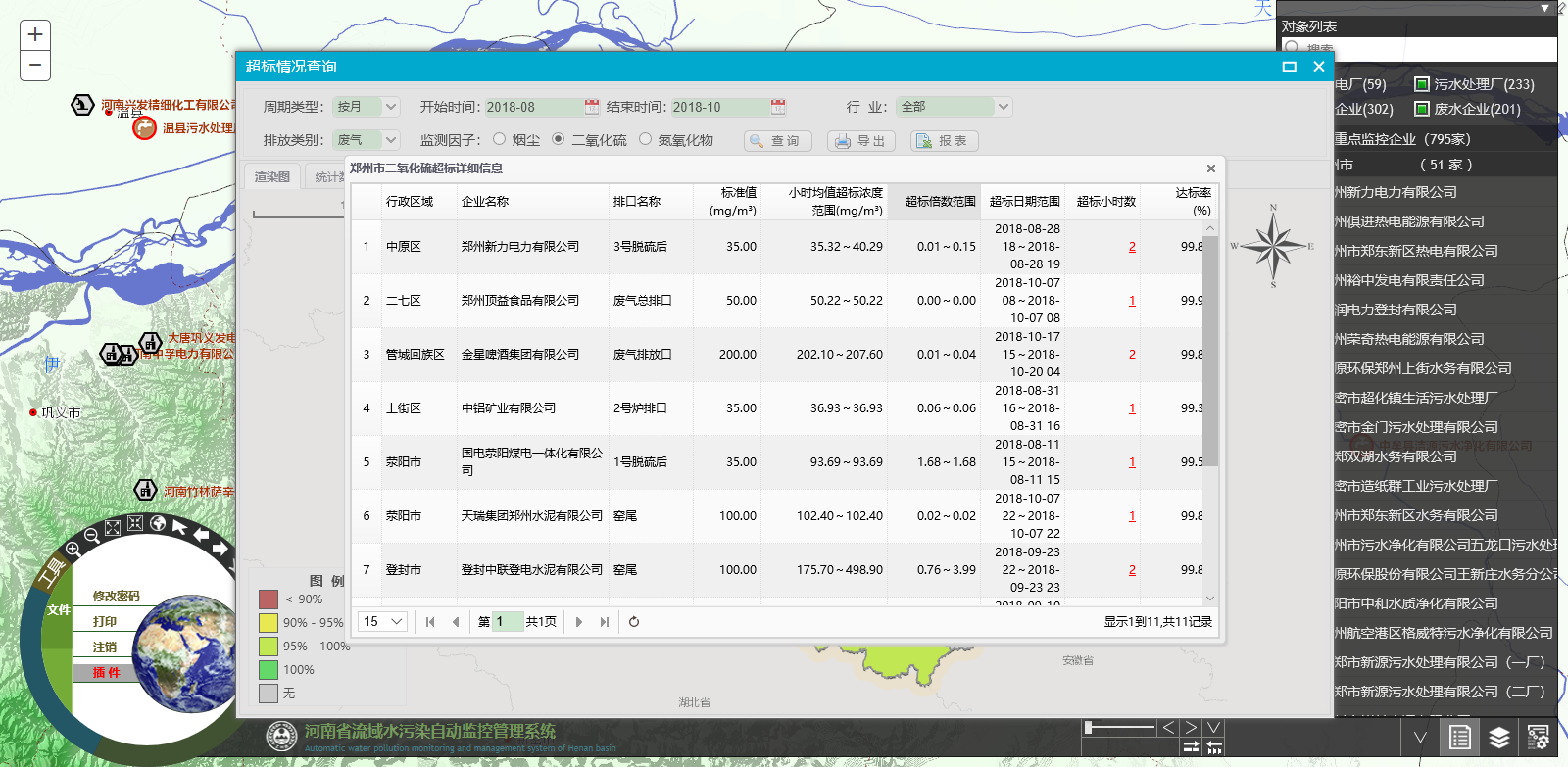Click the globe full-extent icon on tool wheel
The image size is (1568, 767).
(x=158, y=525)
